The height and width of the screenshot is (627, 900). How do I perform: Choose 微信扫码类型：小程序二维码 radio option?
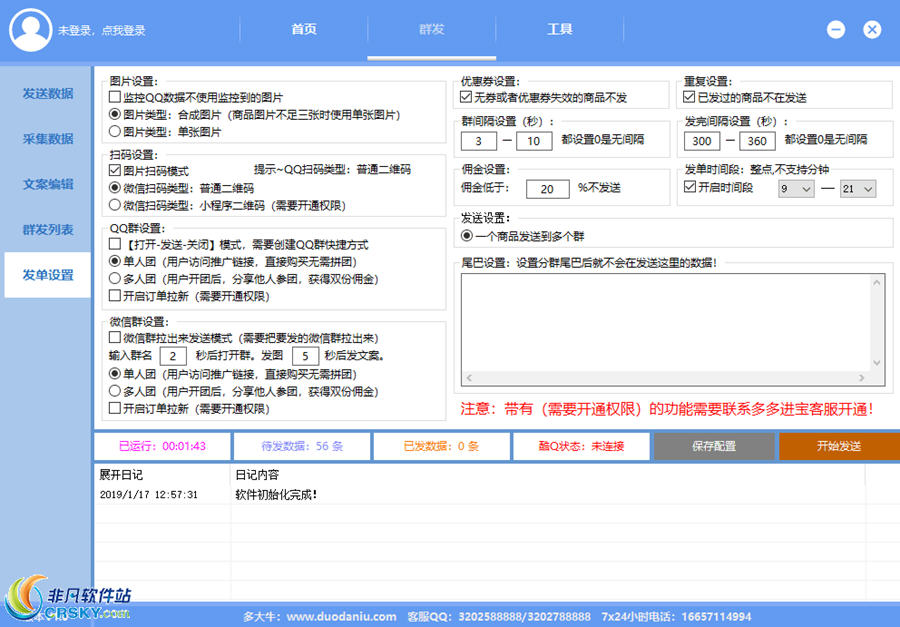pyautogui.click(x=115, y=204)
